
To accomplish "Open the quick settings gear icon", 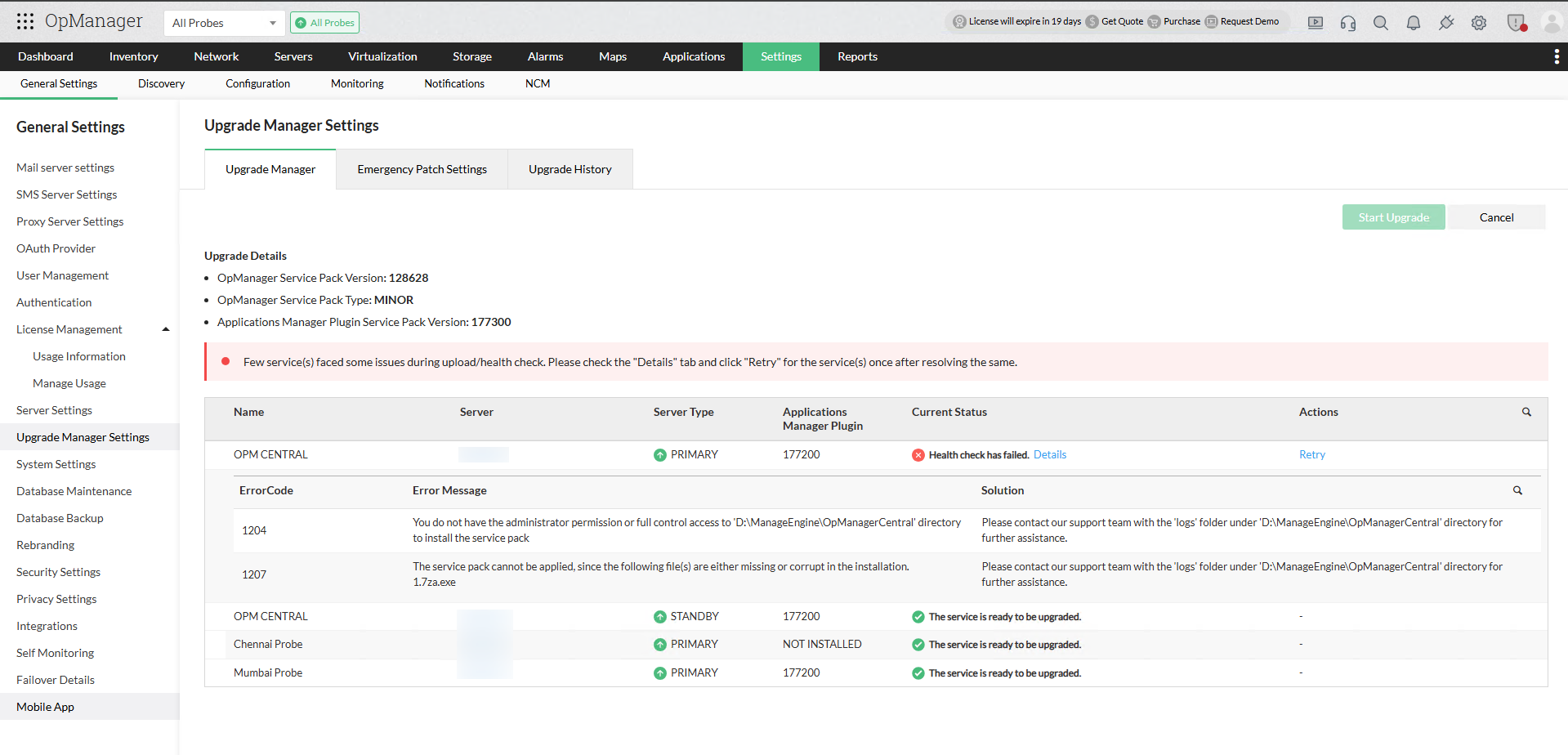I will [1479, 23].
